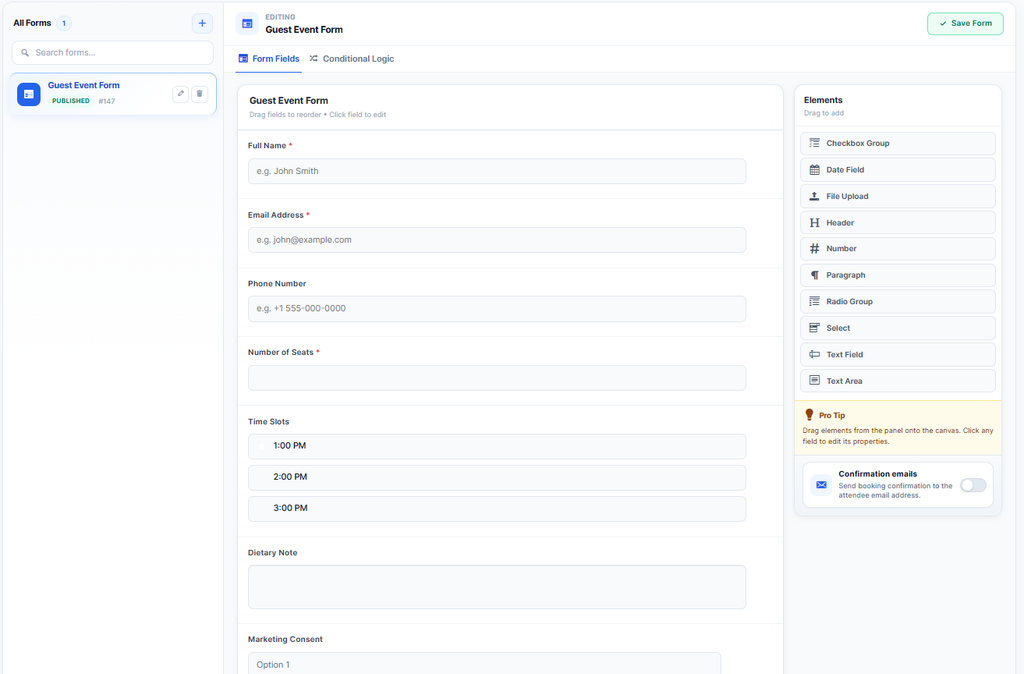Choose Option 1 under Marketing Consent
This screenshot has height=674, width=1024.
coord(485,664)
